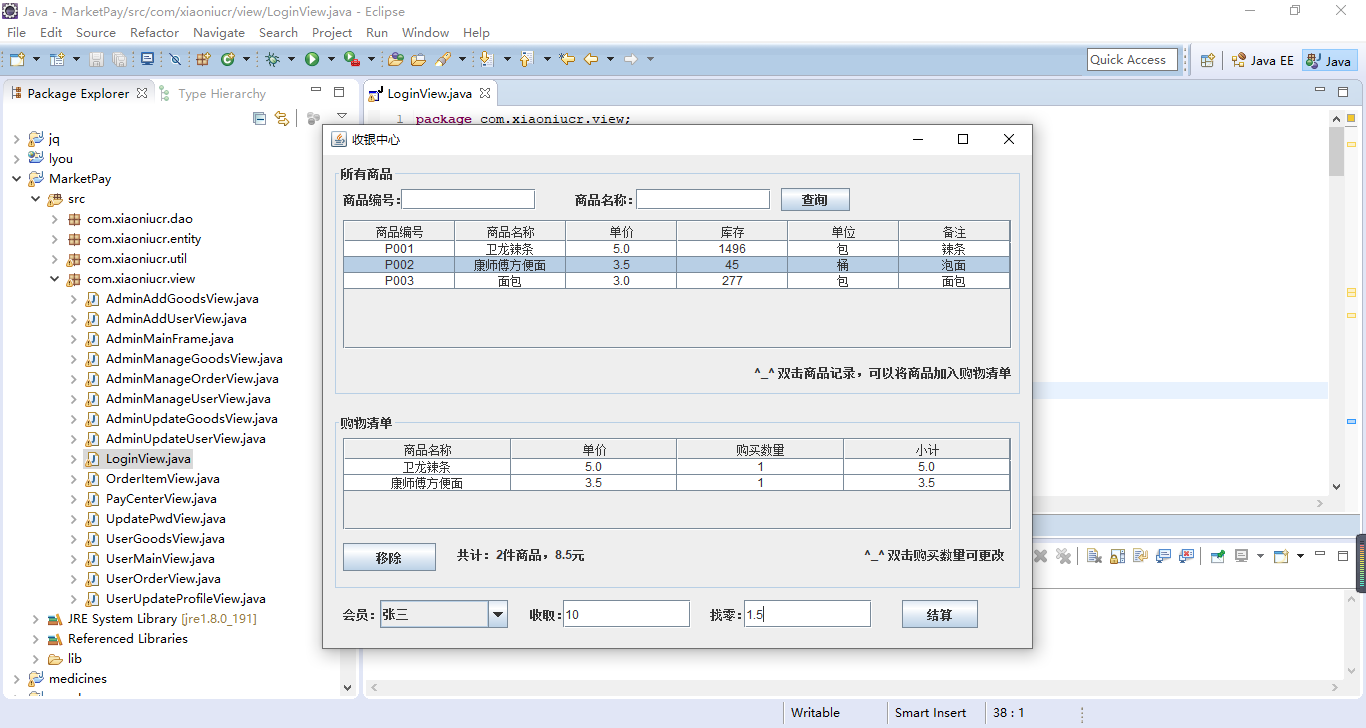
Task: Run the program with the green play icon
Action: pyautogui.click(x=312, y=60)
